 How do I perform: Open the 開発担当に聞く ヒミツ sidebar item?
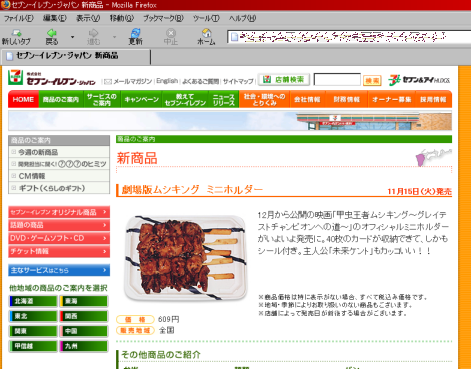(x=59, y=164)
